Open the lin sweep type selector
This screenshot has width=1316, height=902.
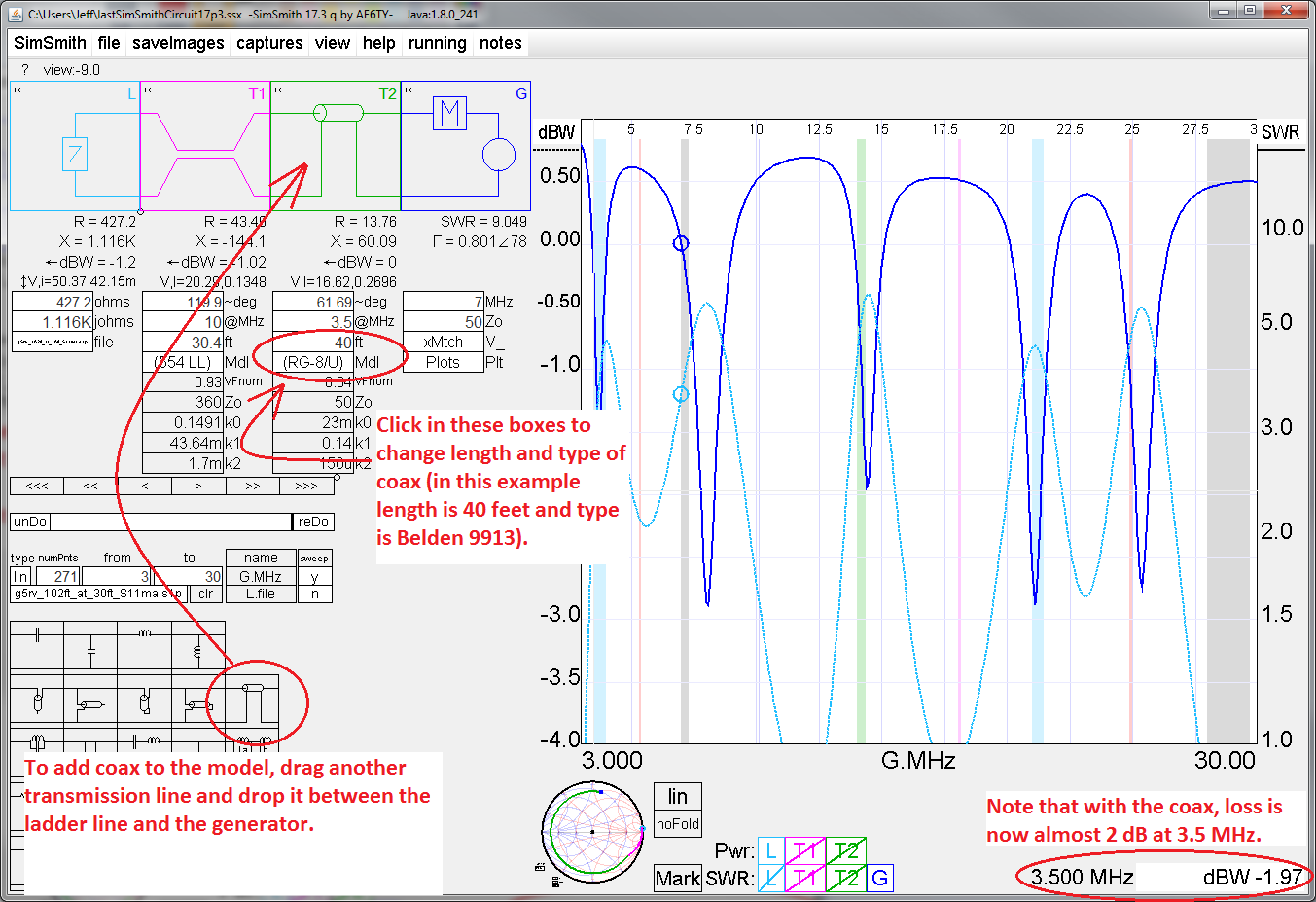[x=19, y=576]
